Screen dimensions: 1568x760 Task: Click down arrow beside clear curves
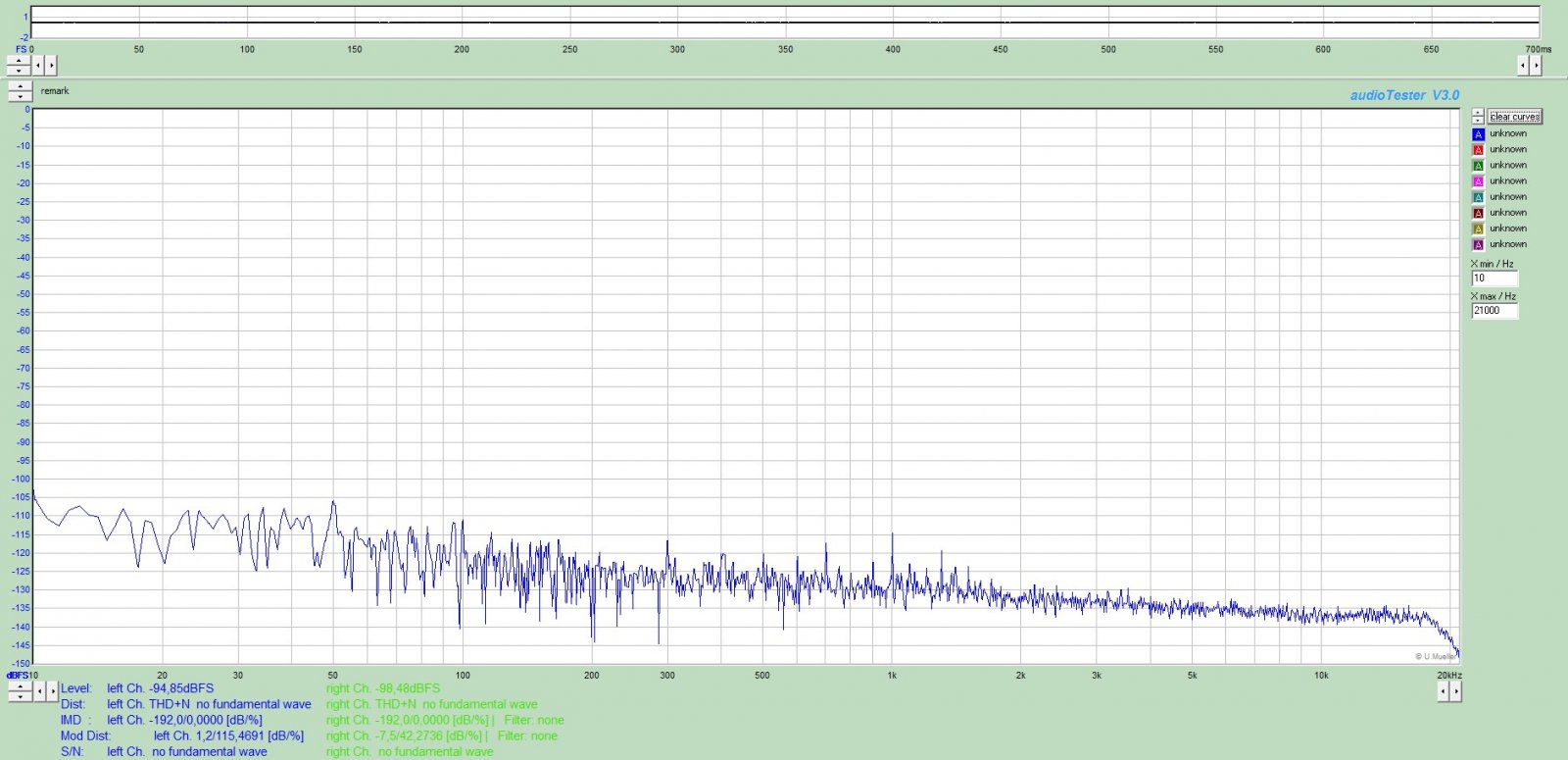1478,120
